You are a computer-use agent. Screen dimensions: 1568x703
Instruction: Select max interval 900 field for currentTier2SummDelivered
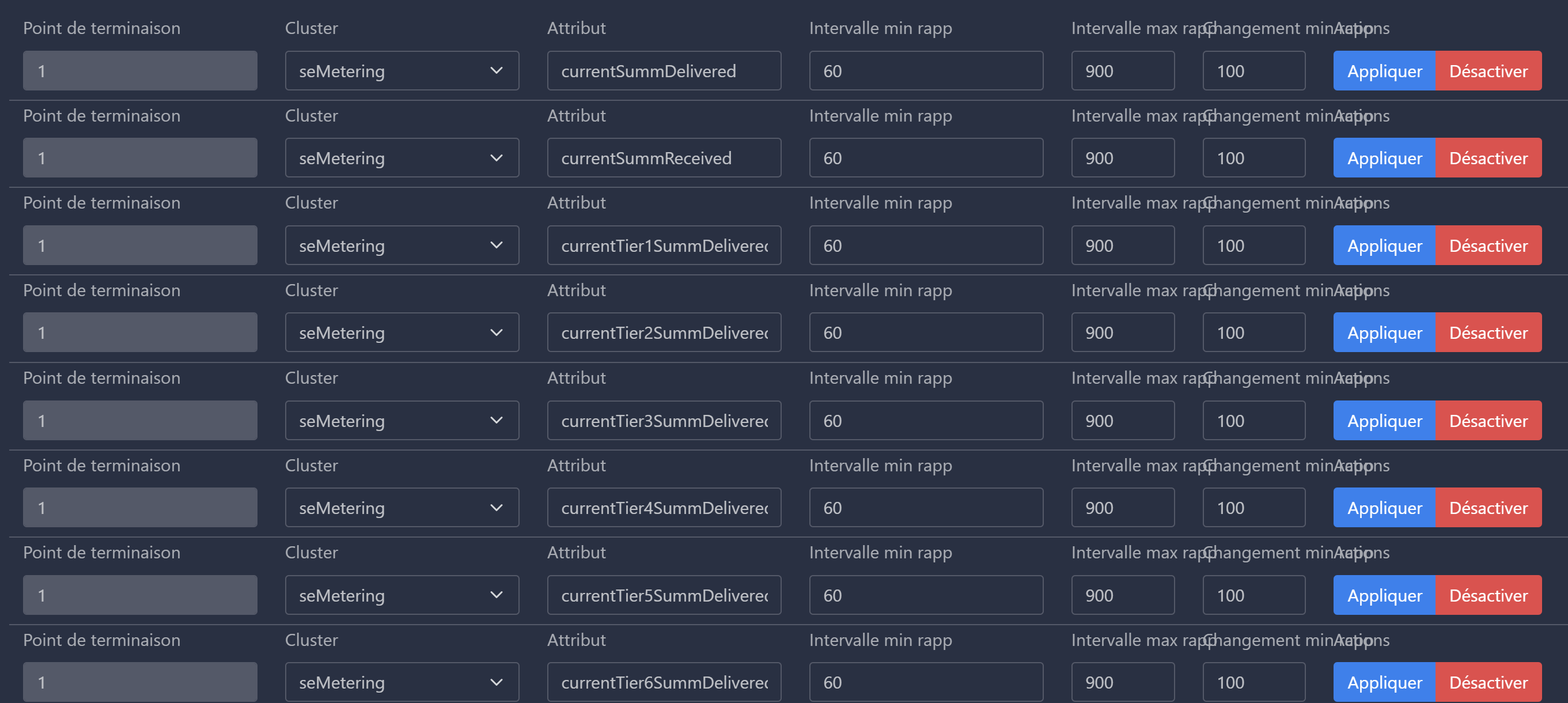click(1123, 332)
